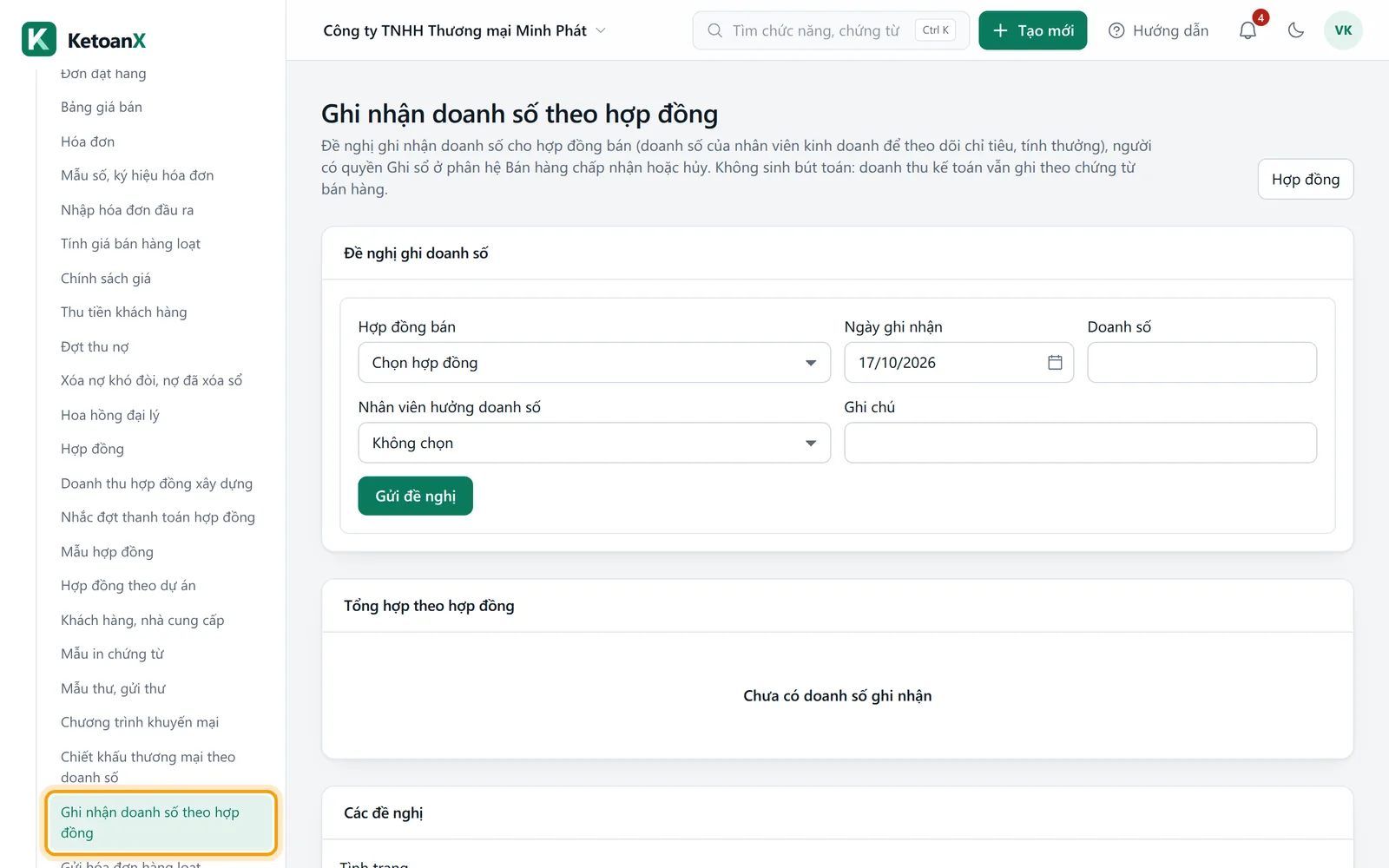The image size is (1389, 868).
Task: Open Tính giá bán hàng loạt
Action: click(x=130, y=244)
